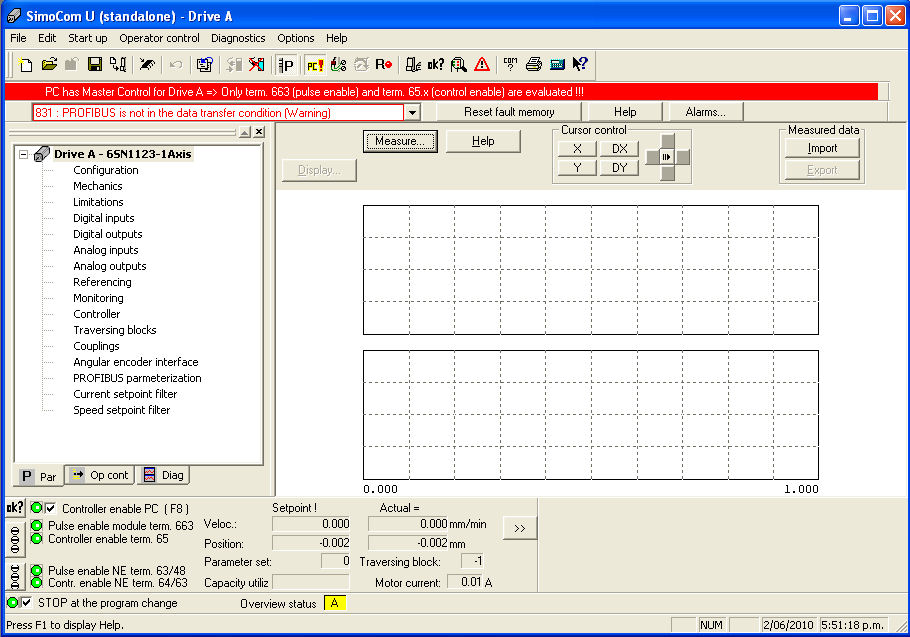Click the New file toolbar icon

click(26, 64)
